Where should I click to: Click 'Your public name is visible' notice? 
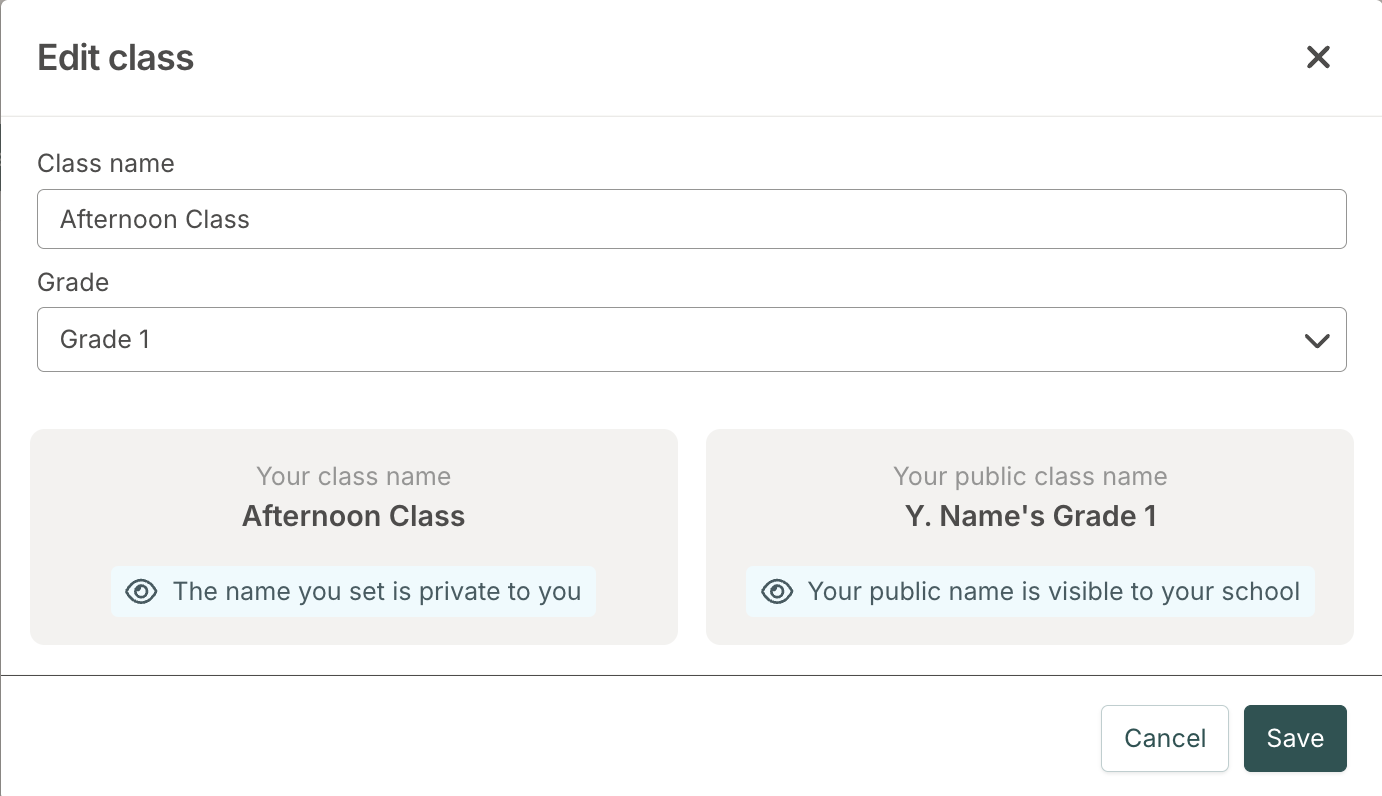point(1030,592)
